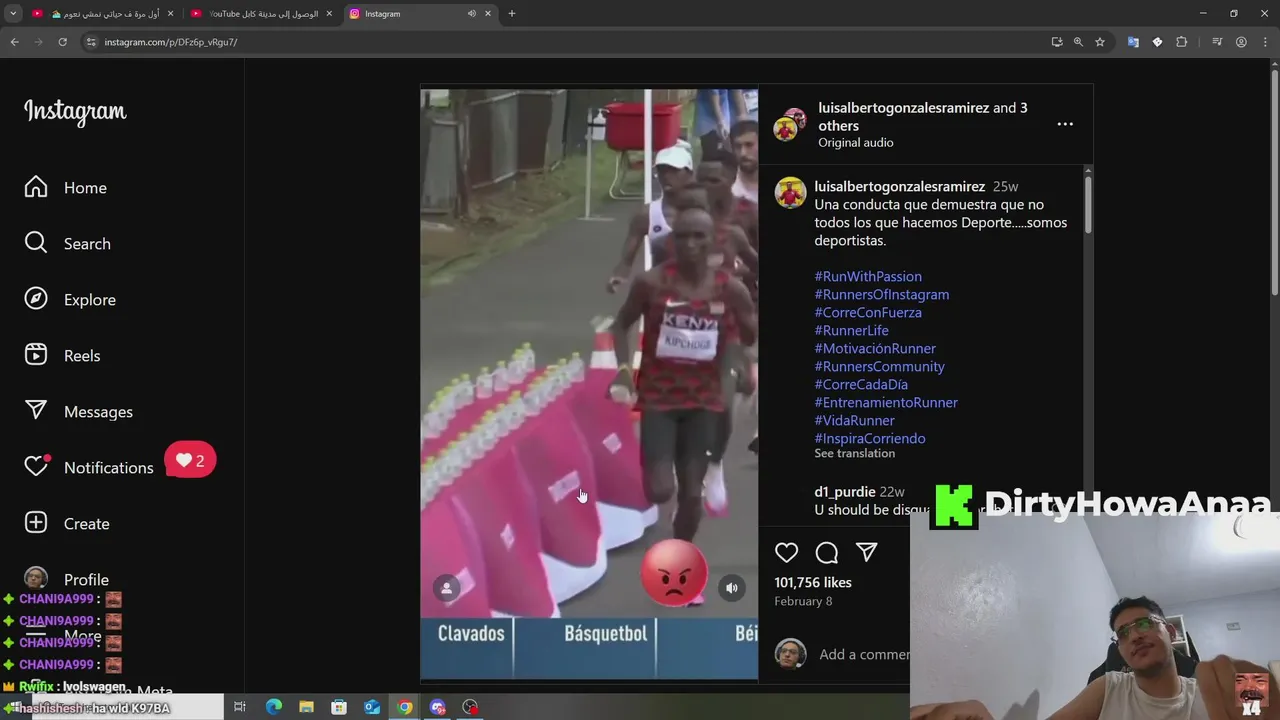Open the #RunnersOfInstagram hashtag
Viewport: 1280px width, 720px height.
[882, 294]
